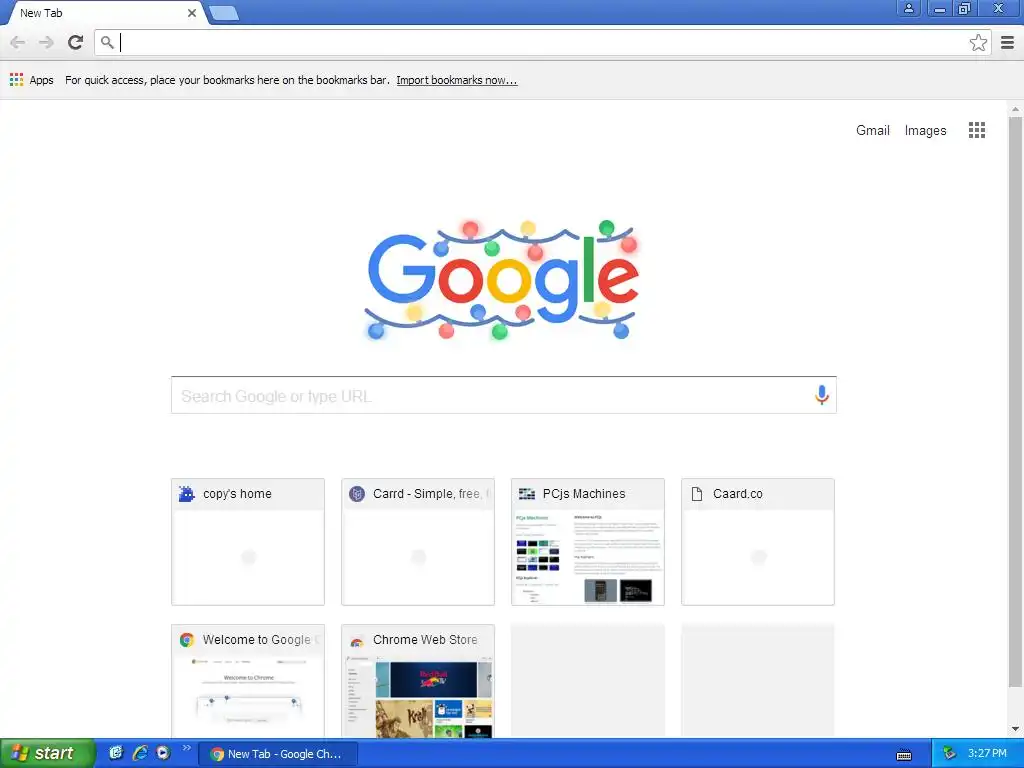Click the Show Desktop quick launch icon

116,753
